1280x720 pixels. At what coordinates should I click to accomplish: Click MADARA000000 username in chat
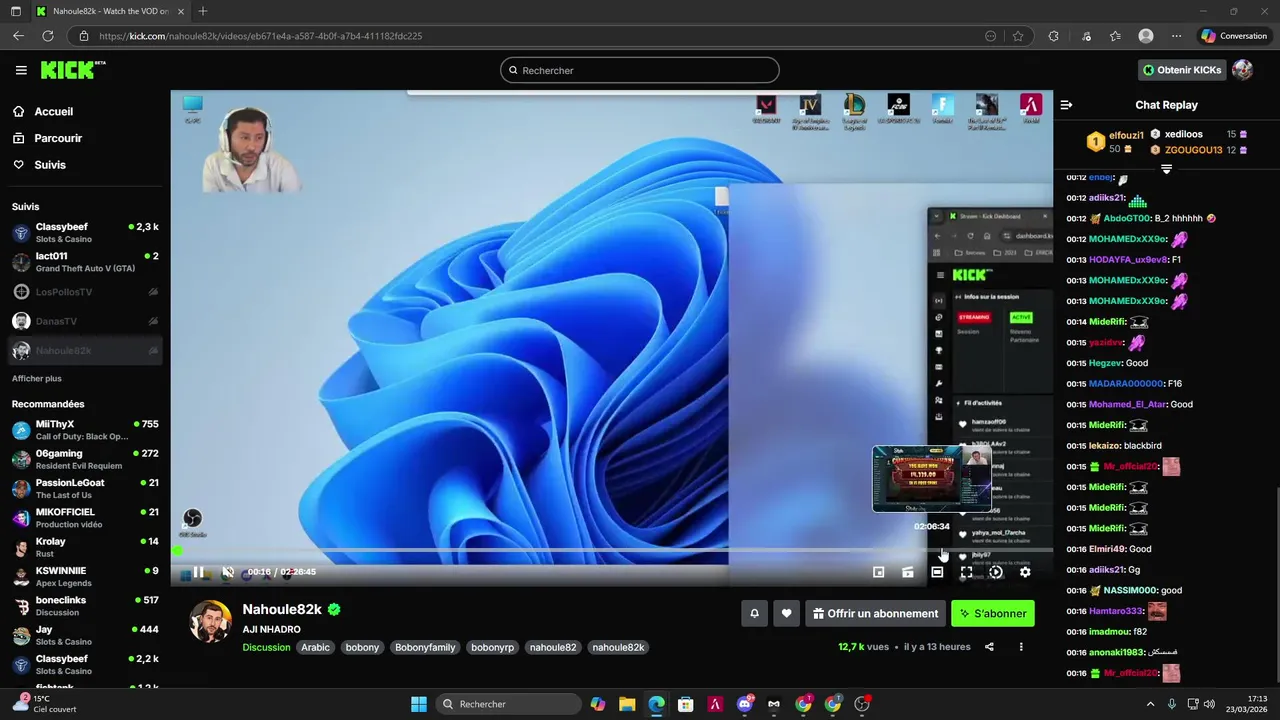point(1126,383)
